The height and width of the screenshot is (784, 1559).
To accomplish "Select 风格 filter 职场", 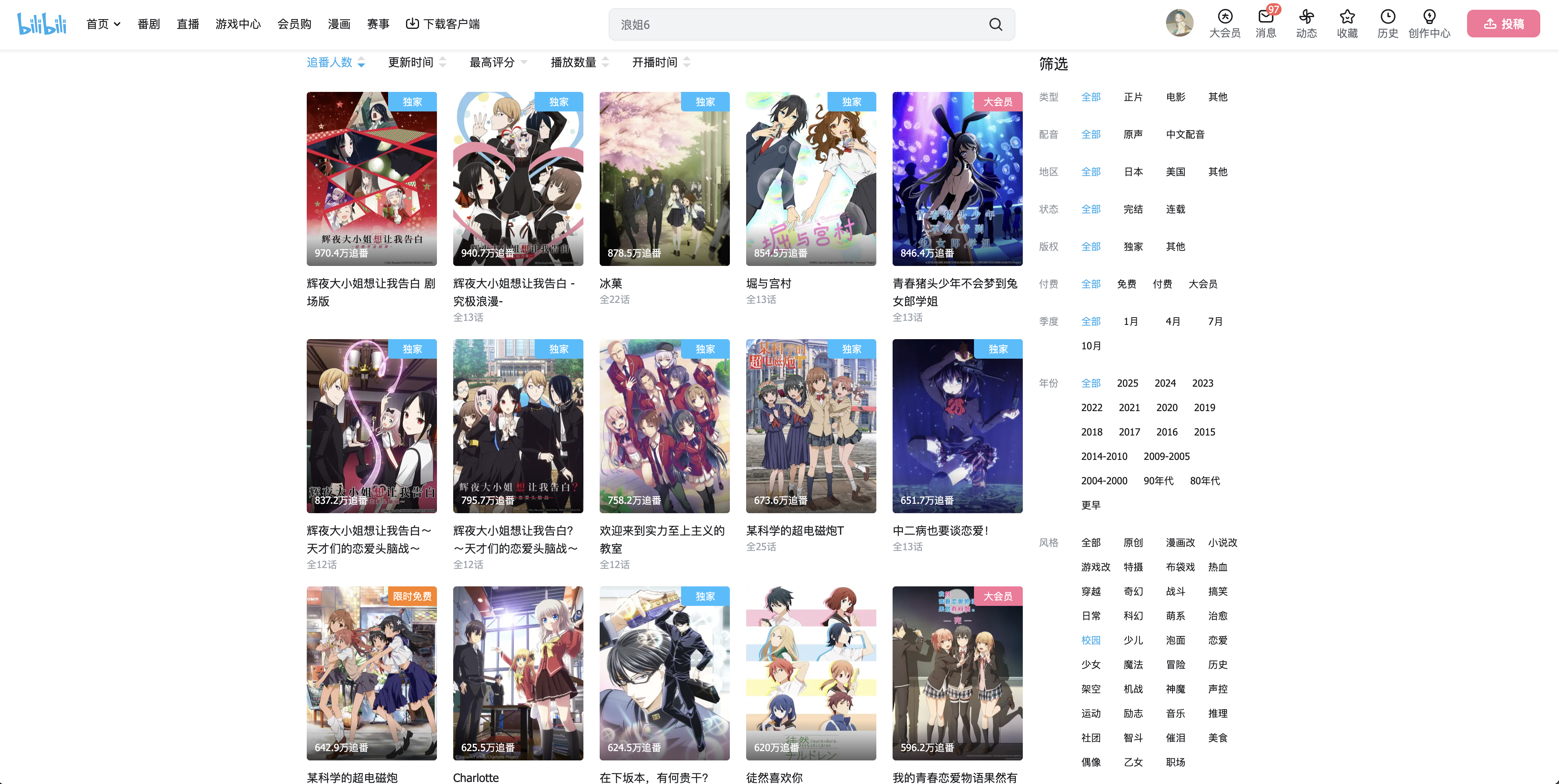I will pyautogui.click(x=1175, y=763).
